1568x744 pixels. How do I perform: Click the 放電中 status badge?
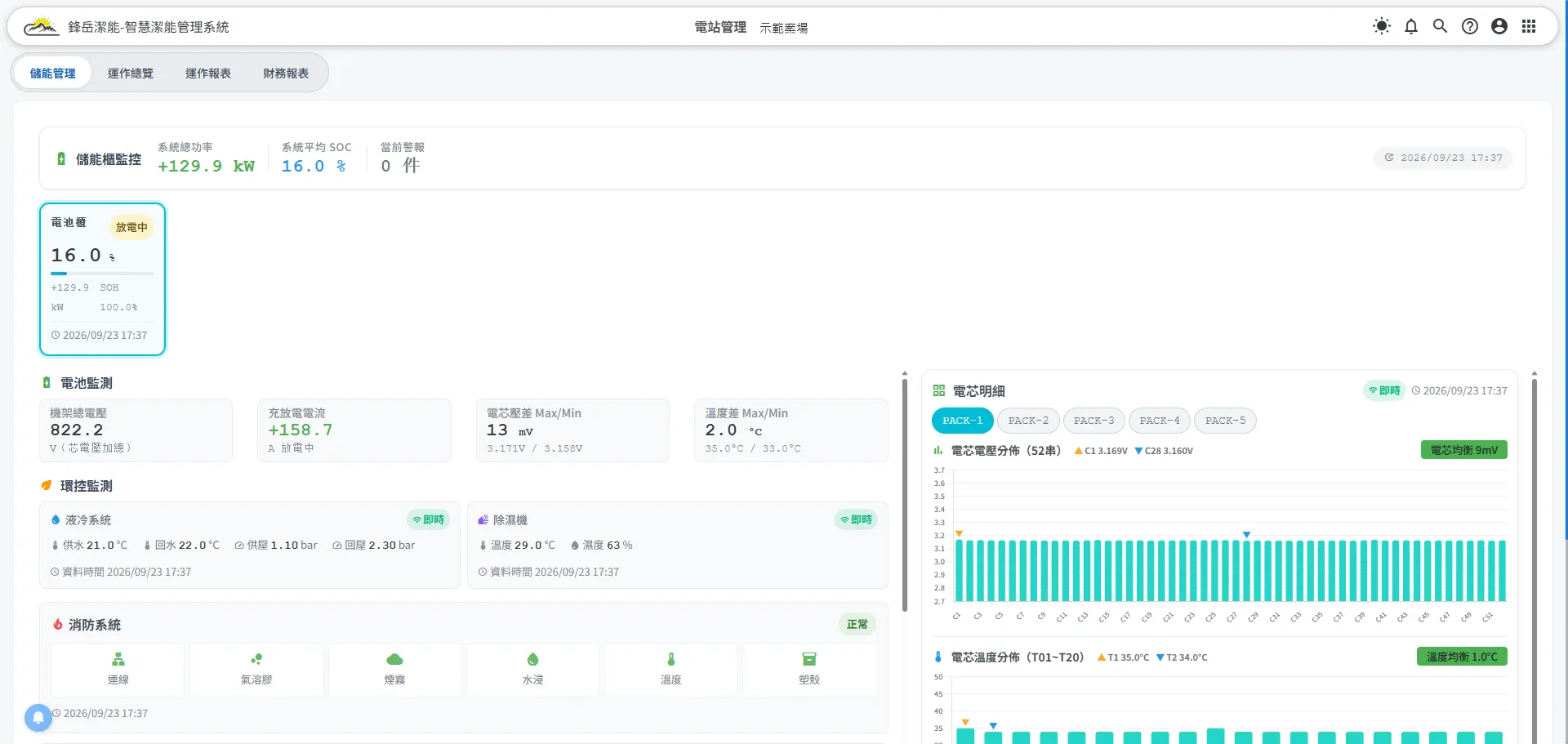pos(131,227)
